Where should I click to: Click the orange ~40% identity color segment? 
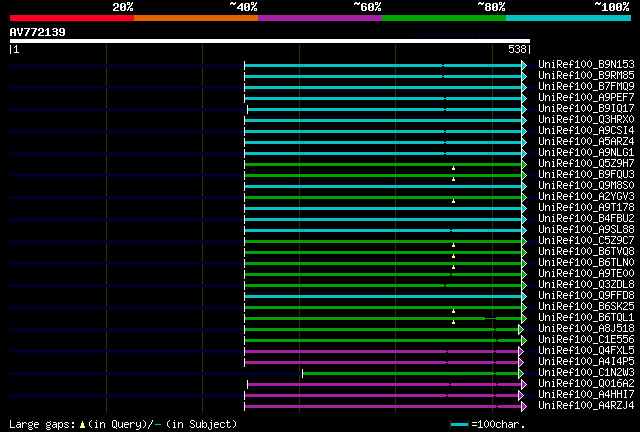(x=196, y=18)
